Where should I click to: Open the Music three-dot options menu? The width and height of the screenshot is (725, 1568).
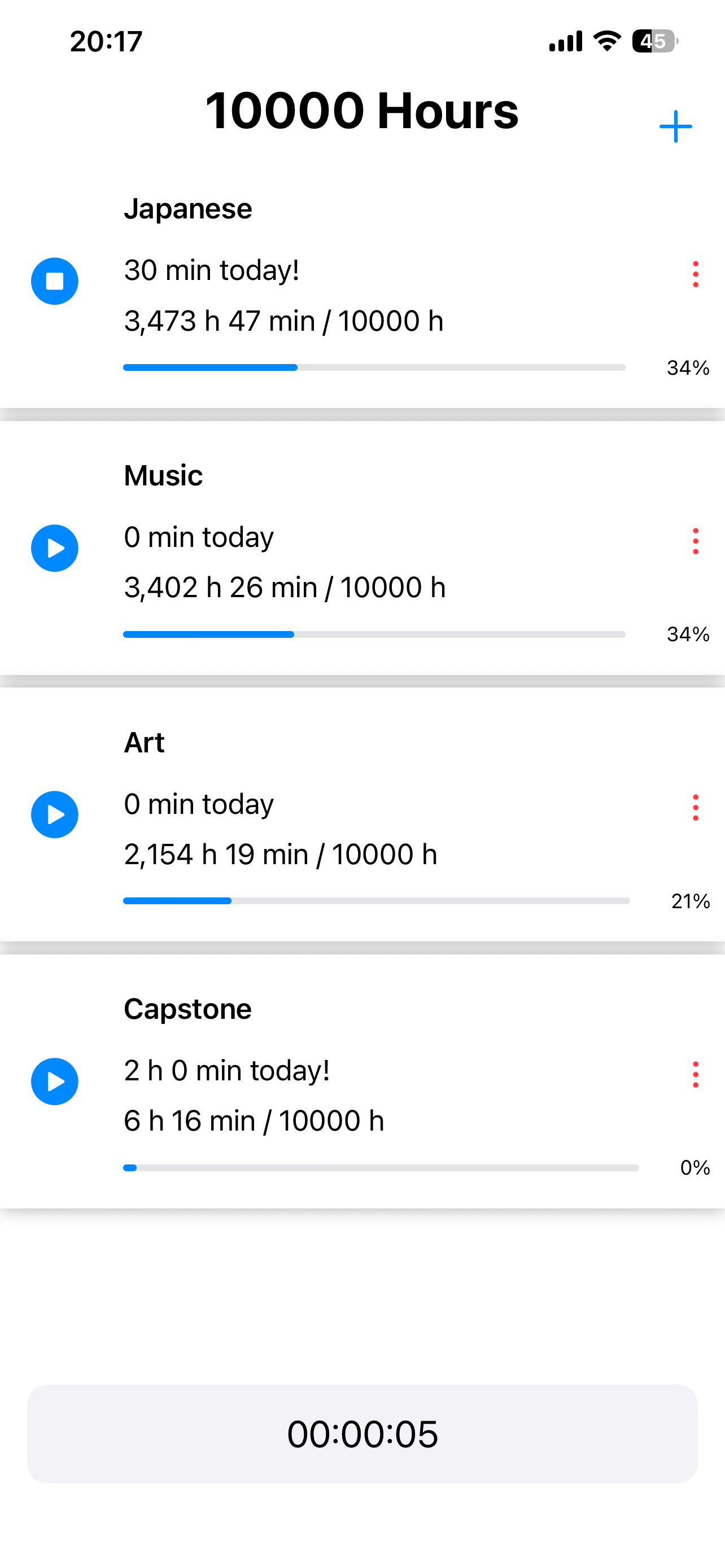point(695,541)
